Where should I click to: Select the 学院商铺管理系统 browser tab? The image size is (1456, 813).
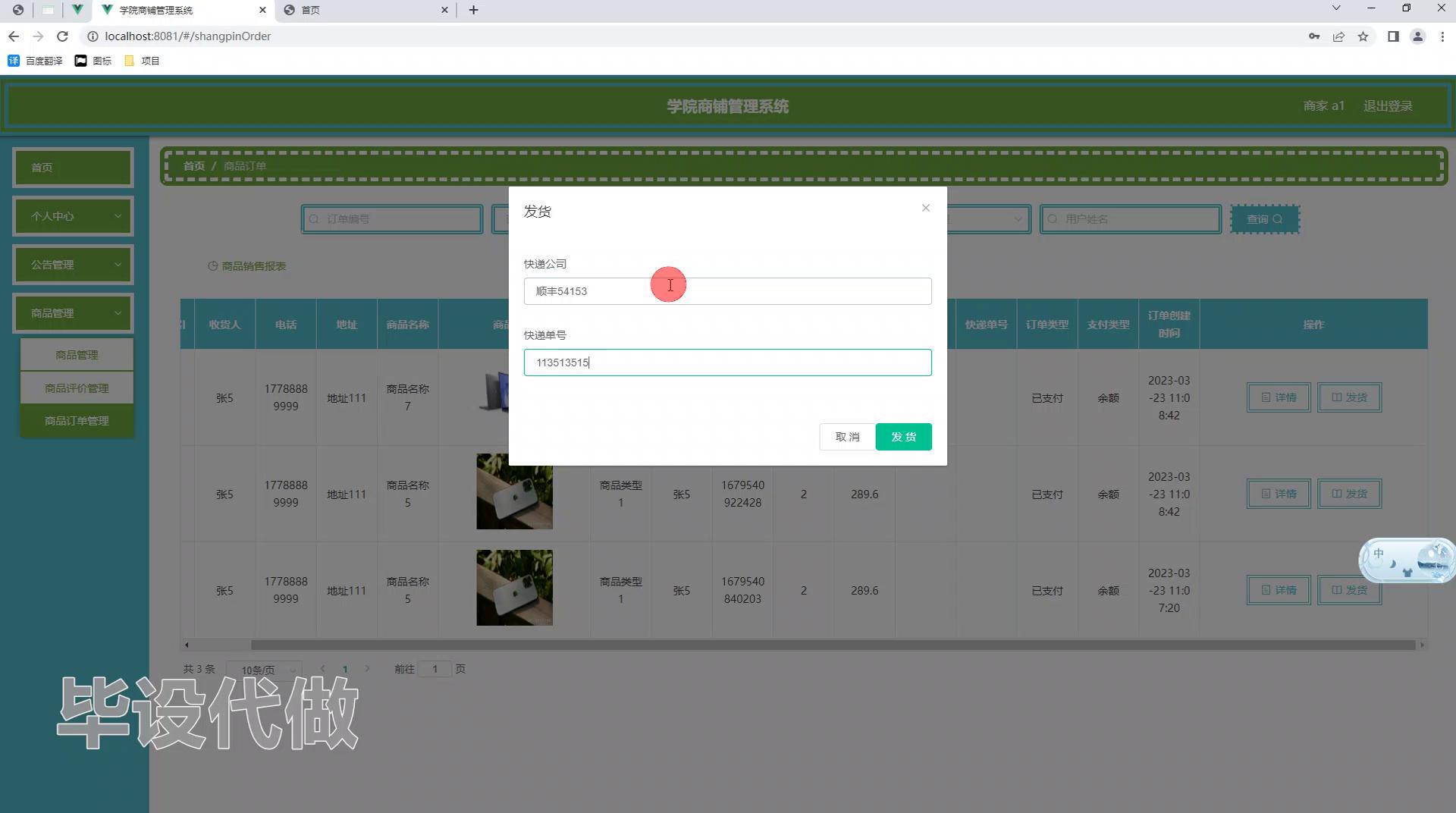click(x=182, y=10)
